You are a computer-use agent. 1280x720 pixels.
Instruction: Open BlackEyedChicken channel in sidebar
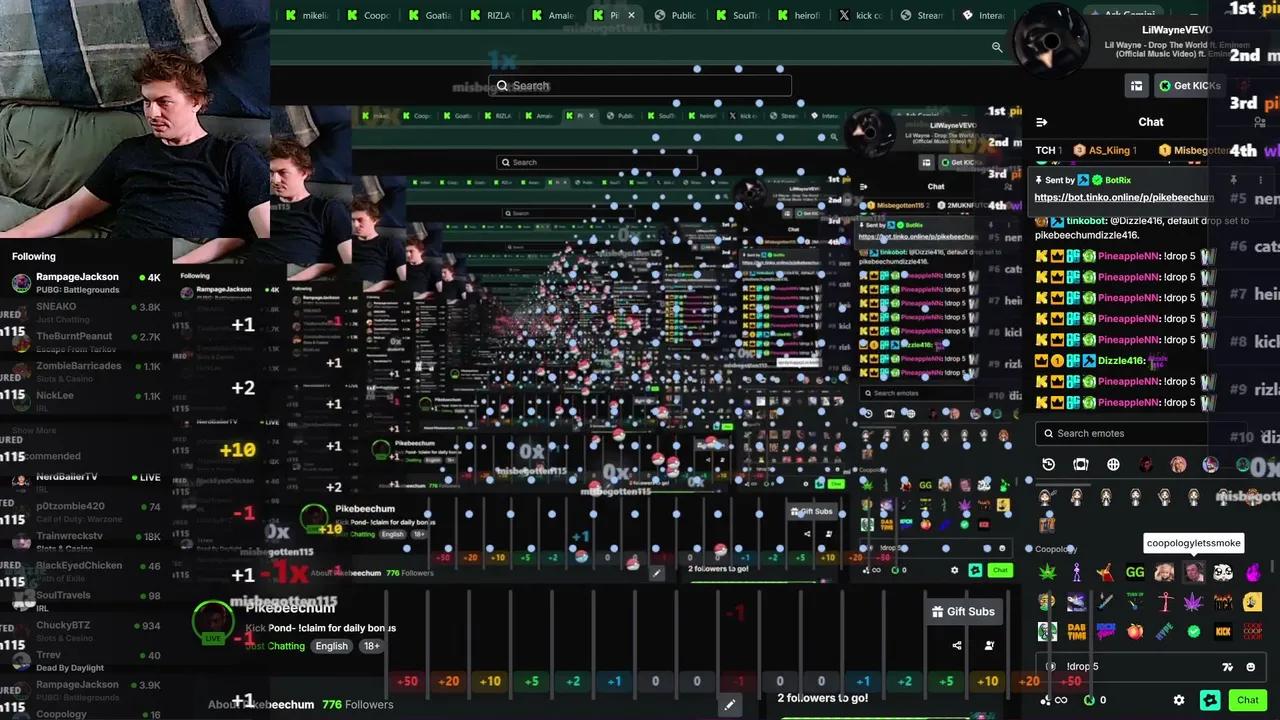86,571
